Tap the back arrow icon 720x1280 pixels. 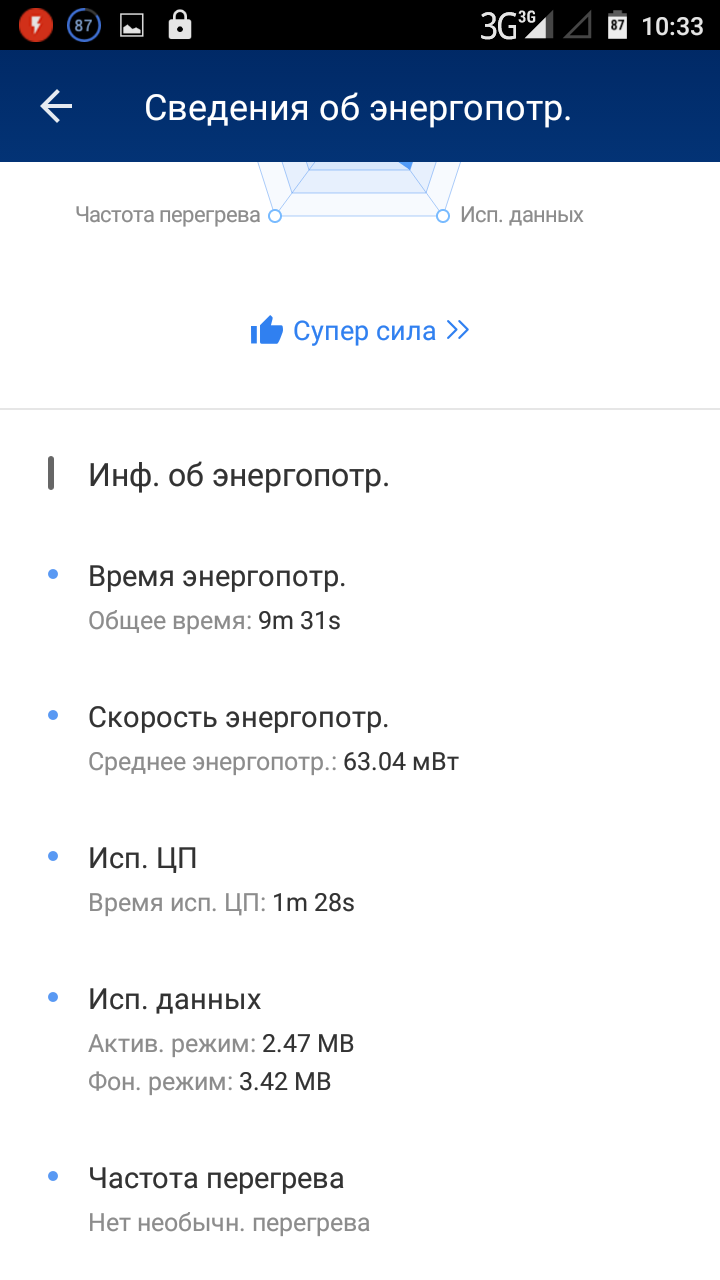[56, 107]
